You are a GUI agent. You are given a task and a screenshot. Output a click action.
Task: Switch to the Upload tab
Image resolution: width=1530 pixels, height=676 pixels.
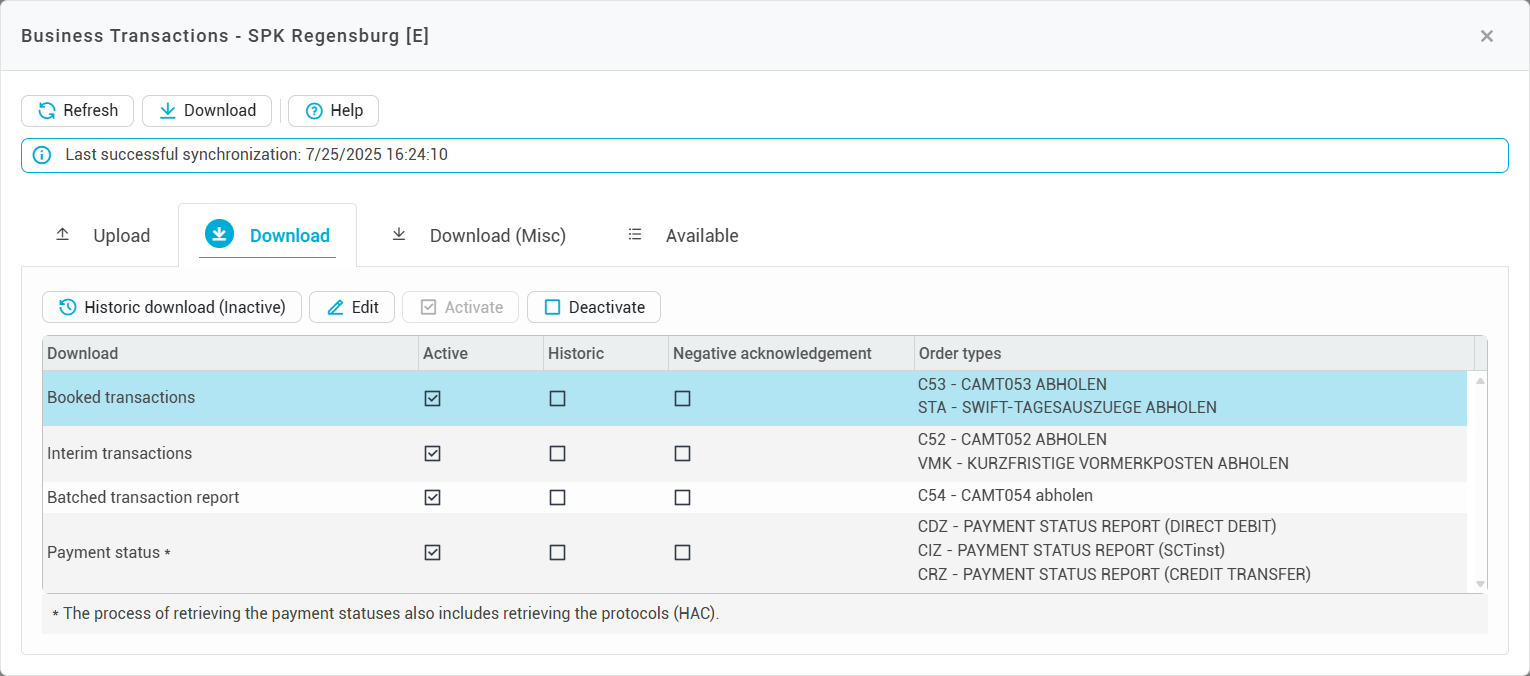pyautogui.click(x=102, y=236)
